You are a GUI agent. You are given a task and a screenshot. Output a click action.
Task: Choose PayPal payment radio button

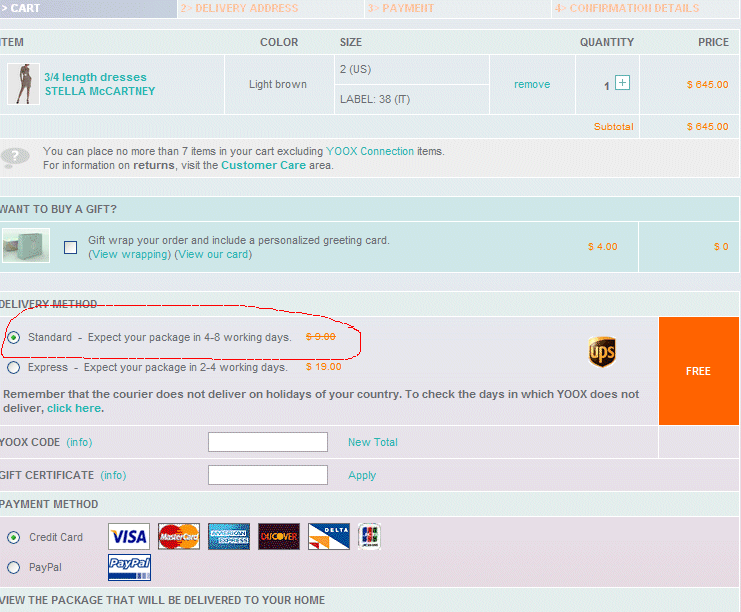click(x=13, y=567)
